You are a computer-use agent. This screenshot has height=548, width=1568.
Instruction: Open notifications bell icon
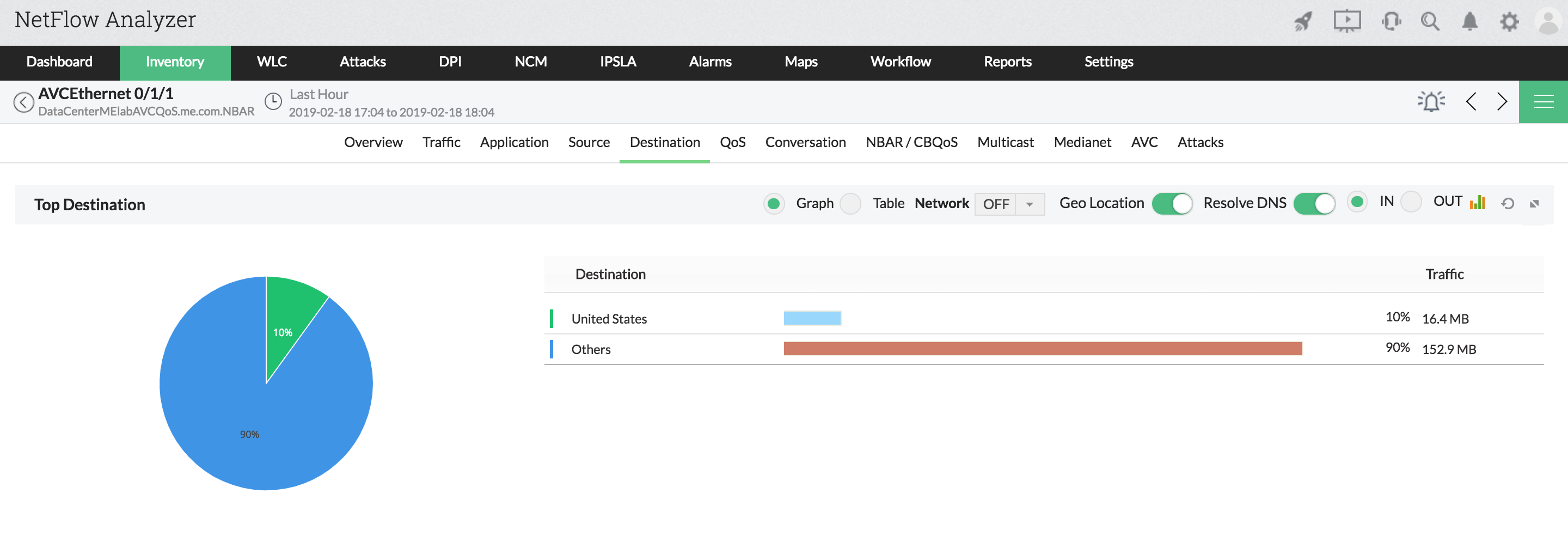pyautogui.click(x=1469, y=22)
